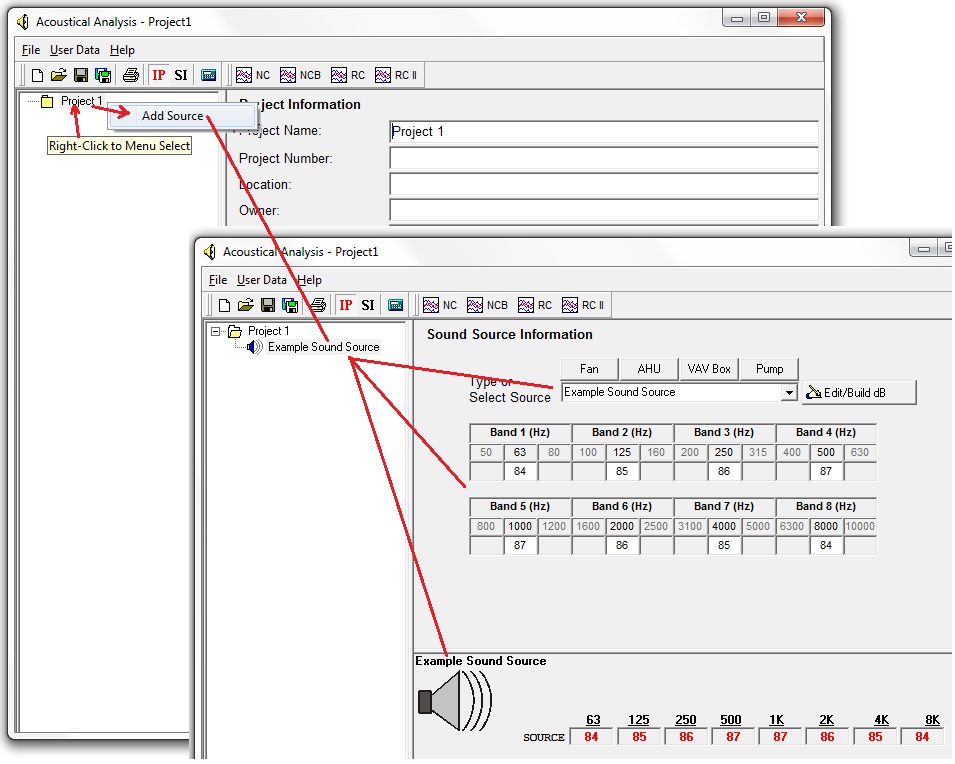This screenshot has height=764, width=955.
Task: Open User Data menu in Project Information window
Action: click(75, 51)
